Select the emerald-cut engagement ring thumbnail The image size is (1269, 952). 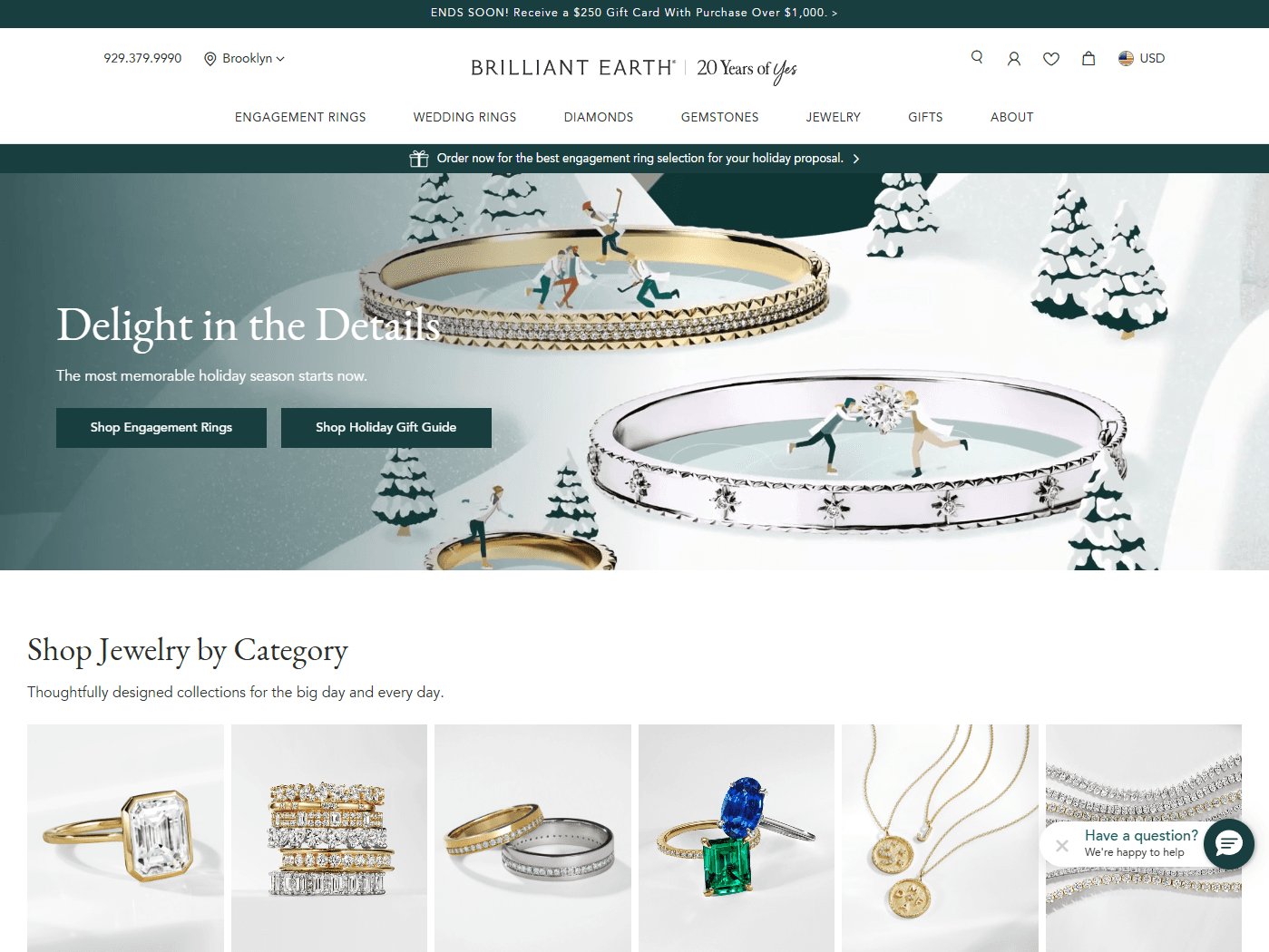click(x=125, y=838)
